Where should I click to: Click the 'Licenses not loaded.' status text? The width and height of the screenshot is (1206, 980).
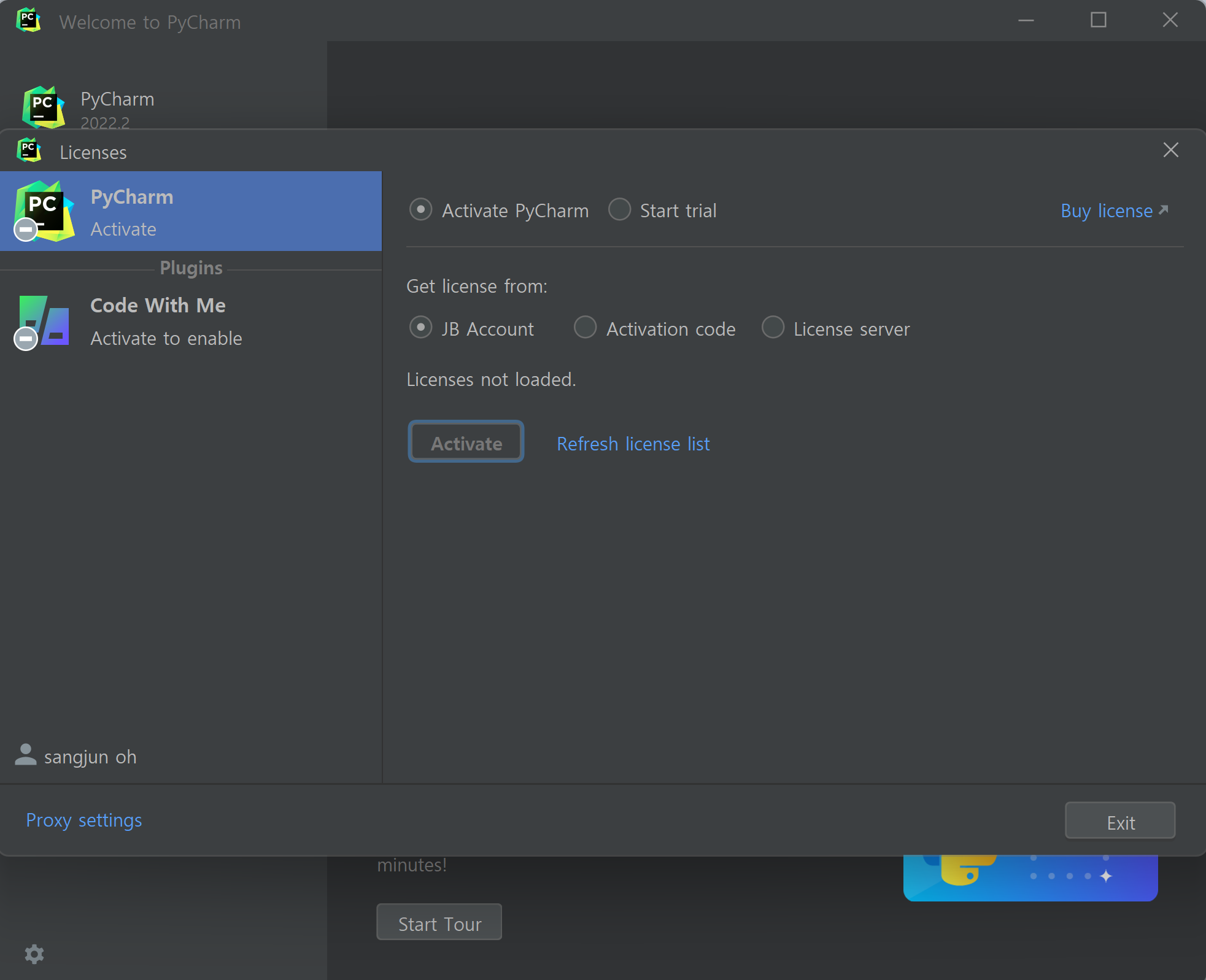[491, 380]
